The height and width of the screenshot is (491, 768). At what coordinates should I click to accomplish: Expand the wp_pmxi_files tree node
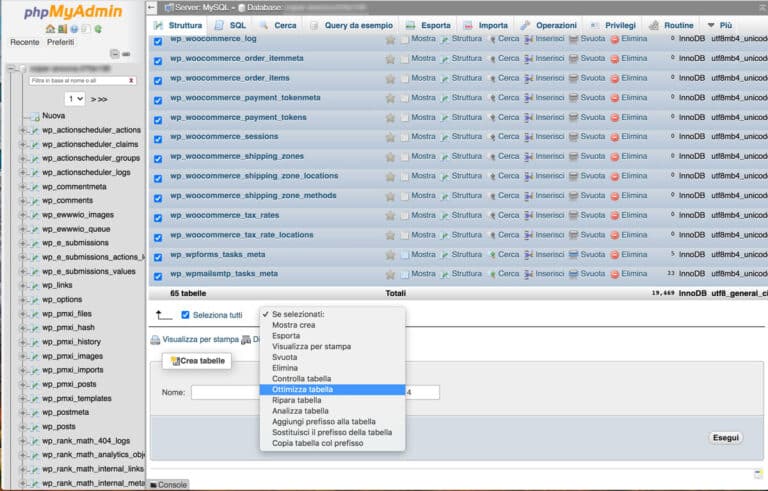[x=22, y=314]
